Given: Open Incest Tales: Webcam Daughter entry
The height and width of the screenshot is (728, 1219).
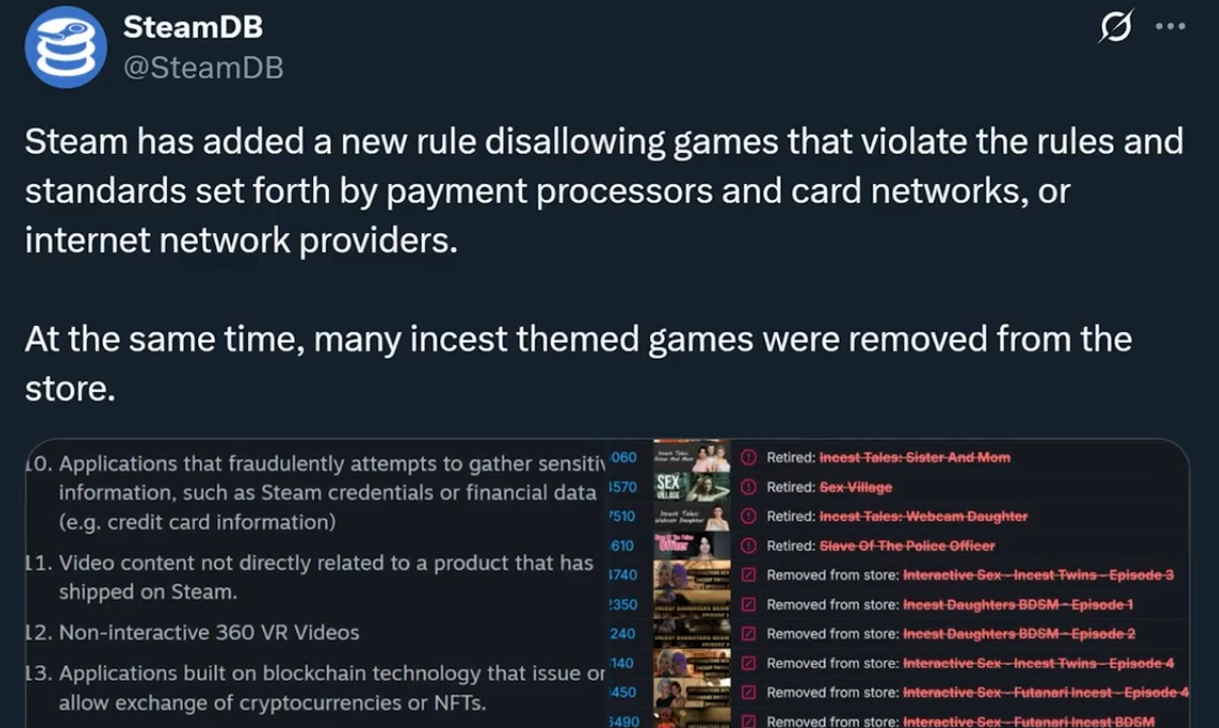Looking at the screenshot, I should [x=923, y=516].
